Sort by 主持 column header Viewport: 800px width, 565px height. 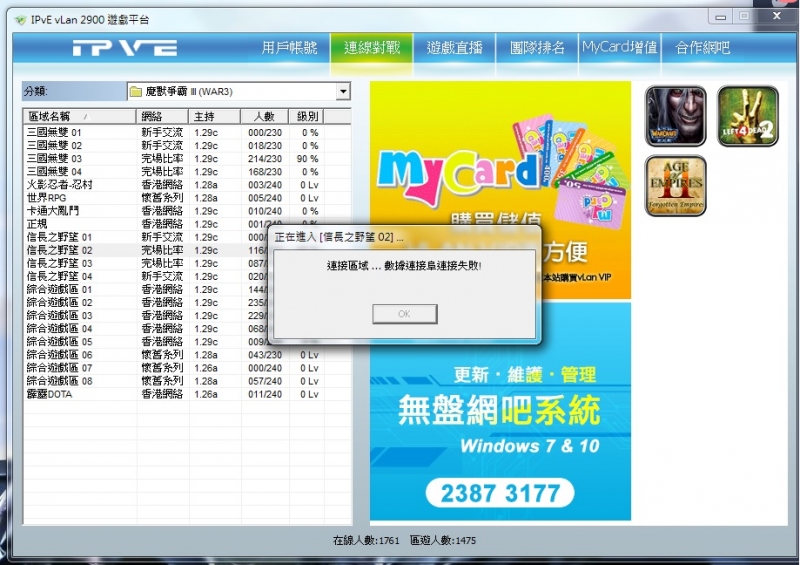214,116
